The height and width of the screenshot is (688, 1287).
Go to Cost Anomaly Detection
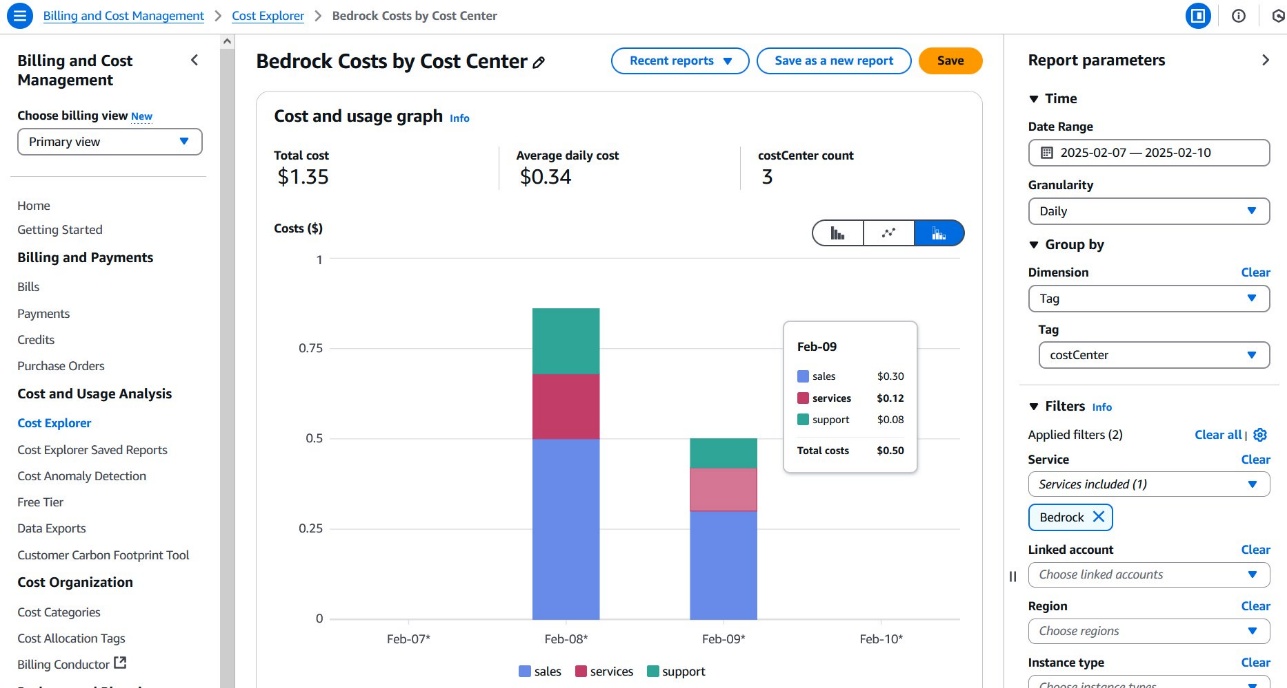pos(82,476)
